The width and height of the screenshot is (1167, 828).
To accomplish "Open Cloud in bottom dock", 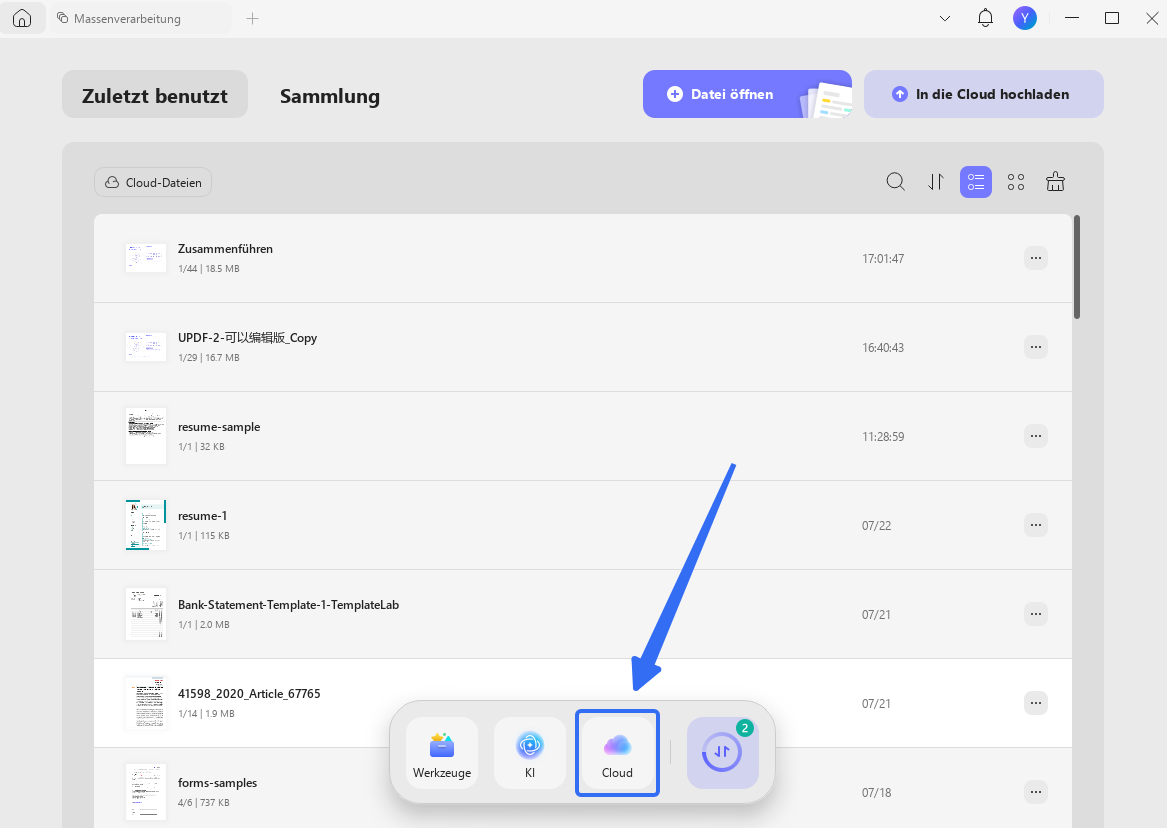I will coord(617,752).
